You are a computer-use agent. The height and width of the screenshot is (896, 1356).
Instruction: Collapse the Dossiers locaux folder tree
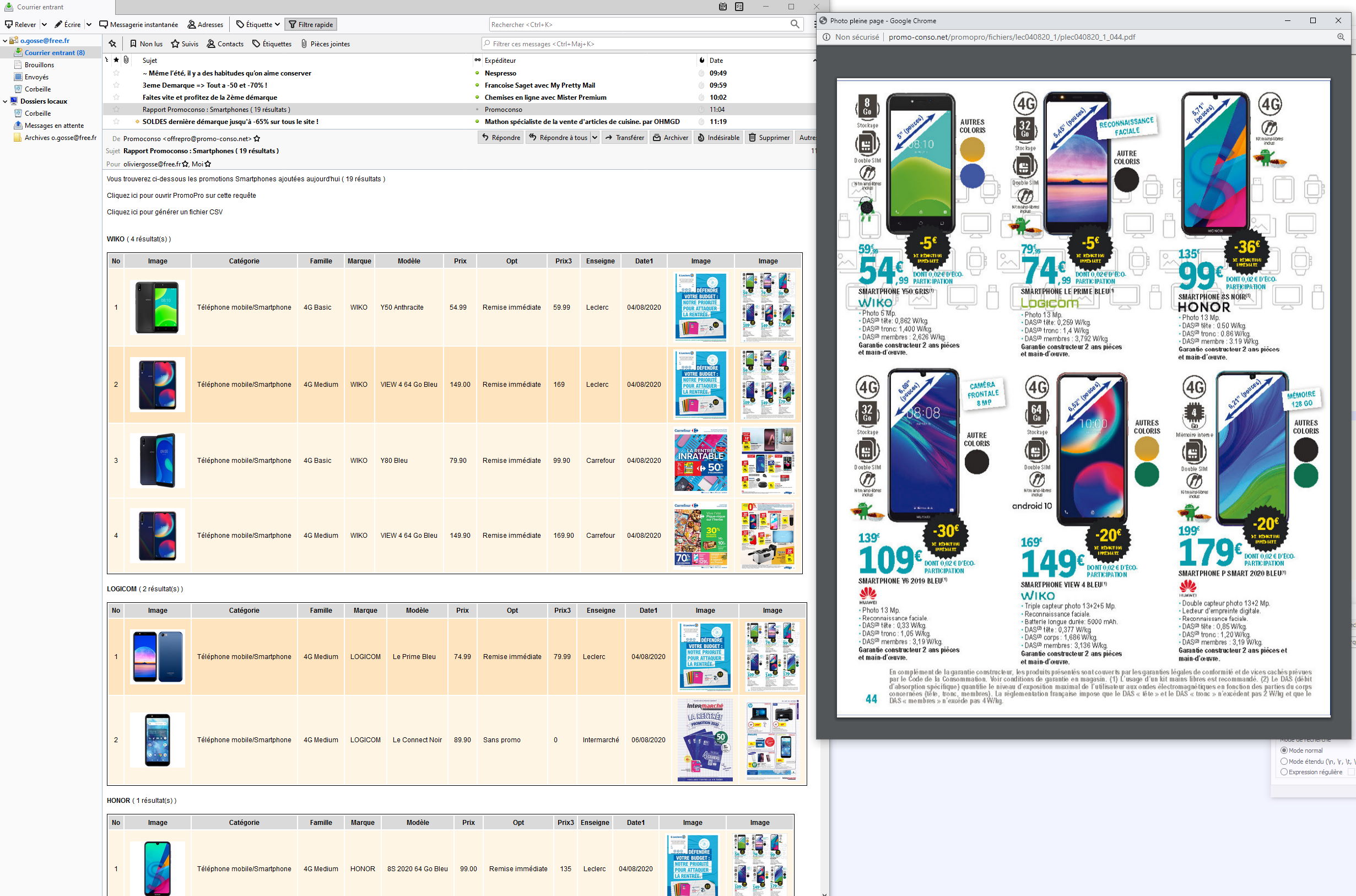pos(5,101)
